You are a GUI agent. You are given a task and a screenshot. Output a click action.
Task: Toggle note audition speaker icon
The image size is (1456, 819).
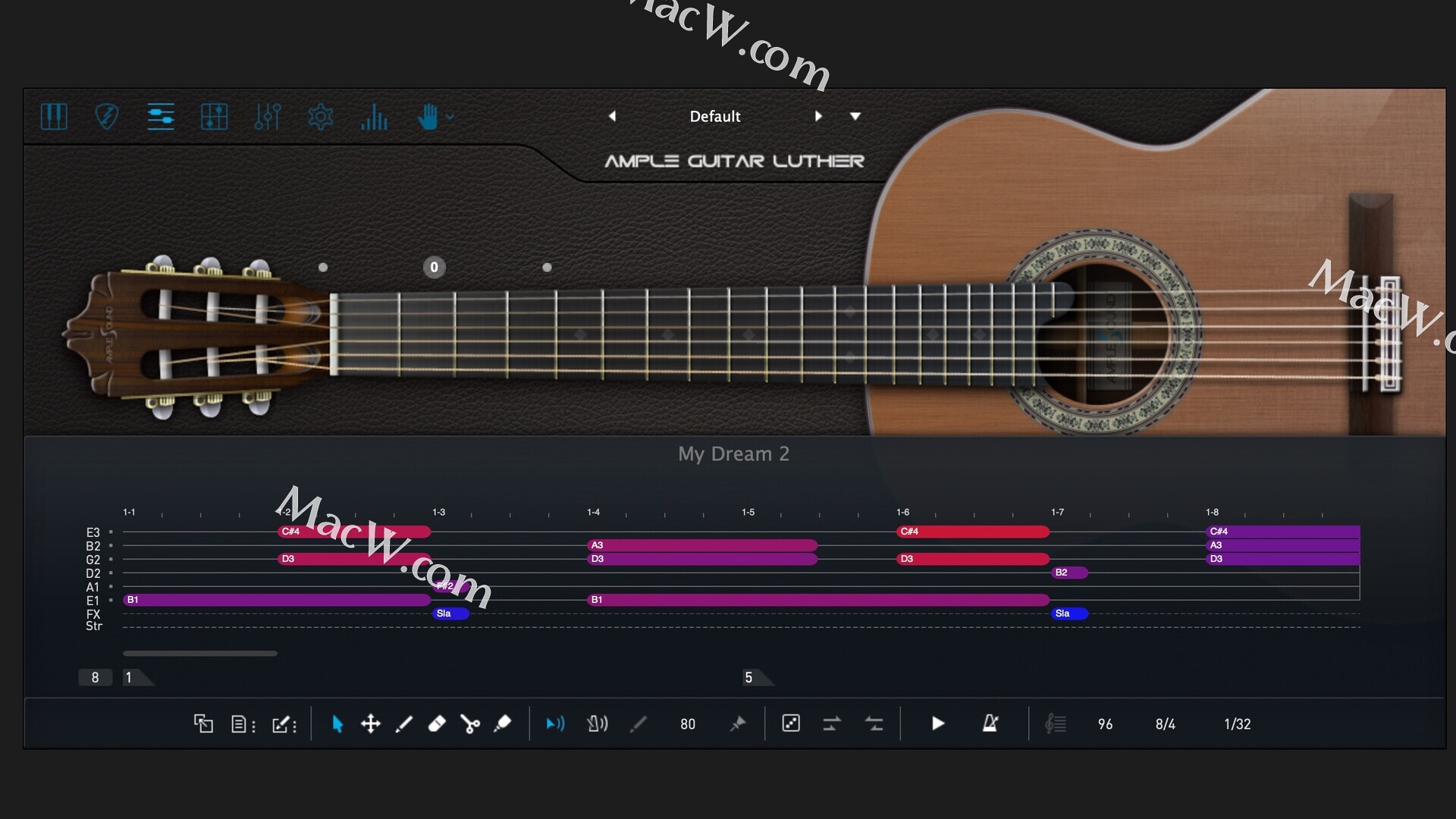555,724
